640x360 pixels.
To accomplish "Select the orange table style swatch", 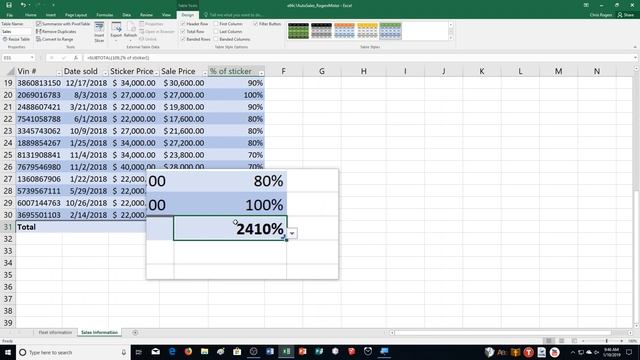I will pos(344,31).
